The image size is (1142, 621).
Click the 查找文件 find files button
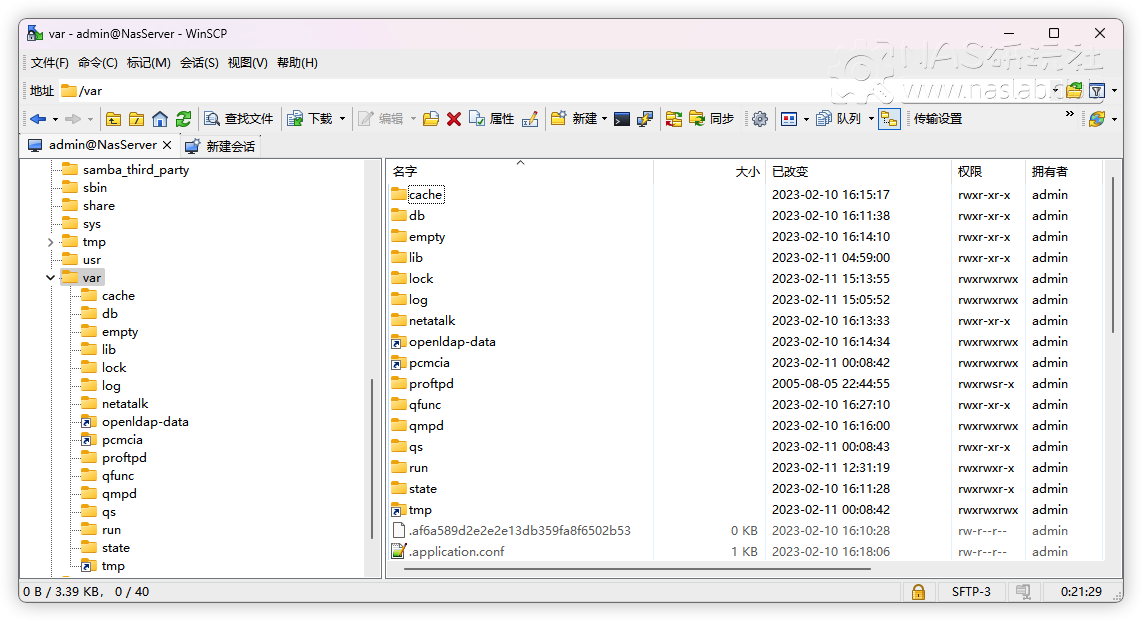click(239, 119)
